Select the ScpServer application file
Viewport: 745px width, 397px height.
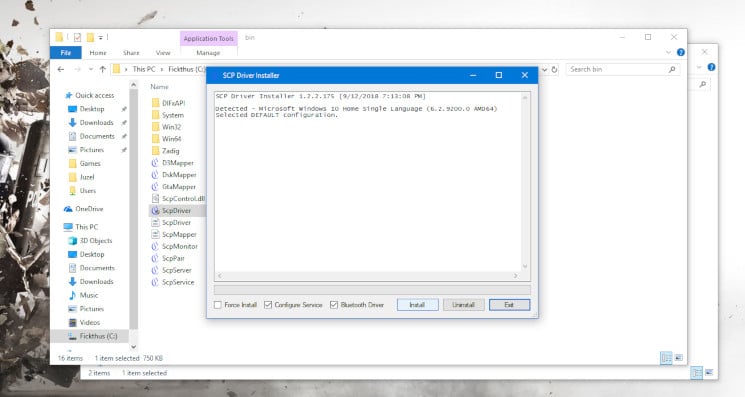point(177,270)
